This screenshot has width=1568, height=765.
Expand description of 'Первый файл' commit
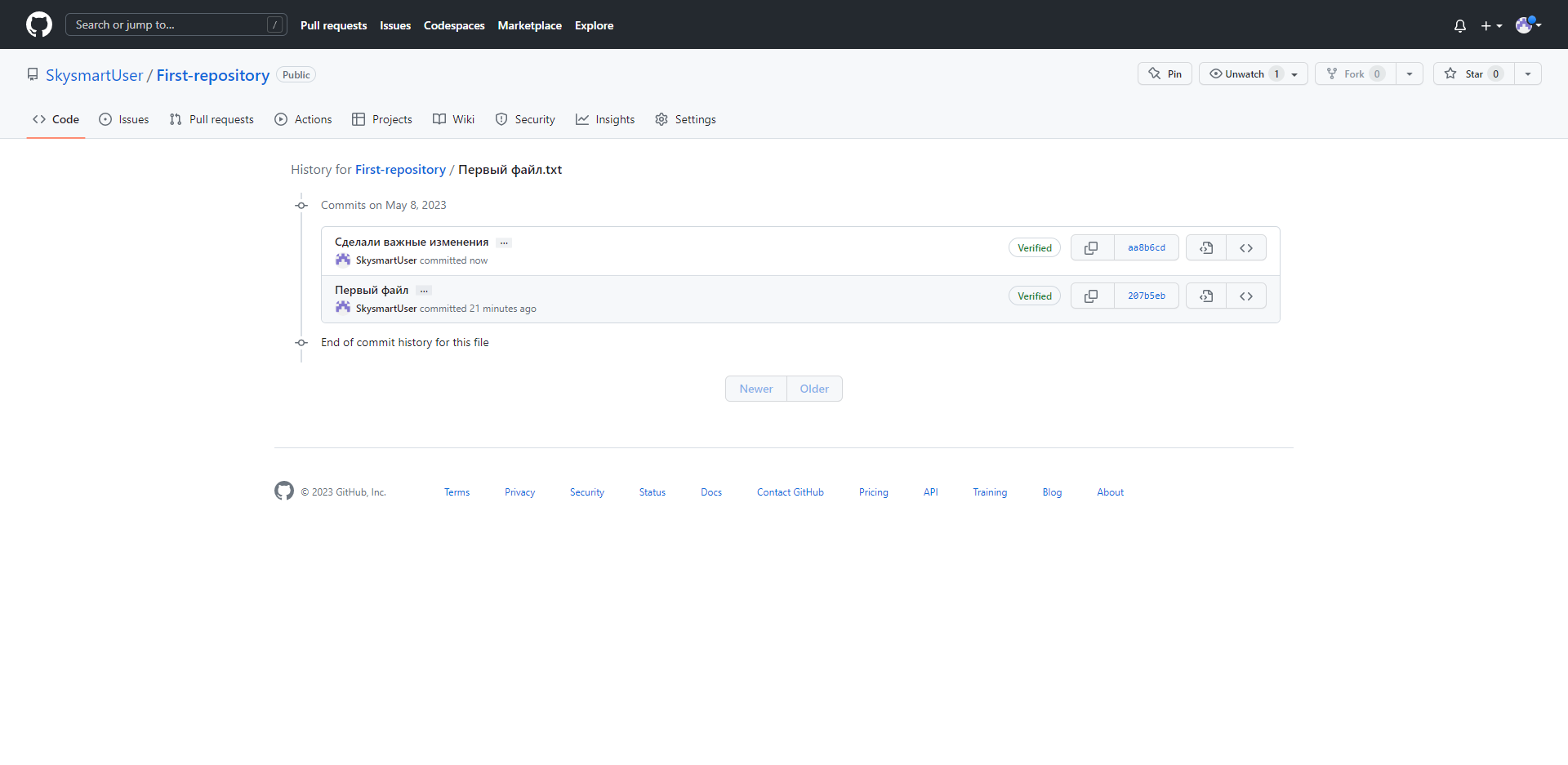pos(424,291)
